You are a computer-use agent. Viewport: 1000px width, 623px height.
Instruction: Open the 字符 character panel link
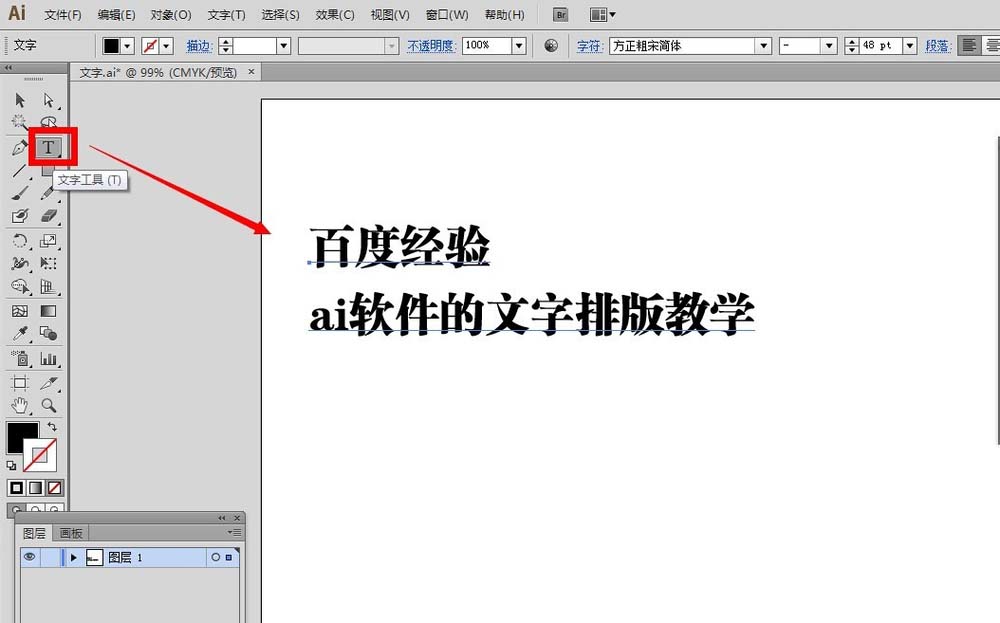coord(590,46)
